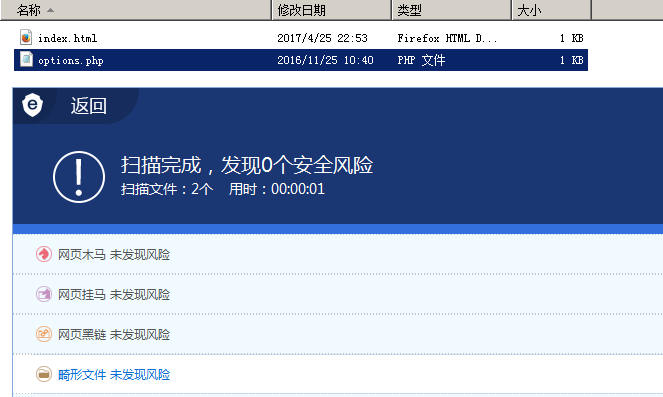The height and width of the screenshot is (397, 663).
Task: Click the Firefox HTML D... type cell
Action: 447,38
